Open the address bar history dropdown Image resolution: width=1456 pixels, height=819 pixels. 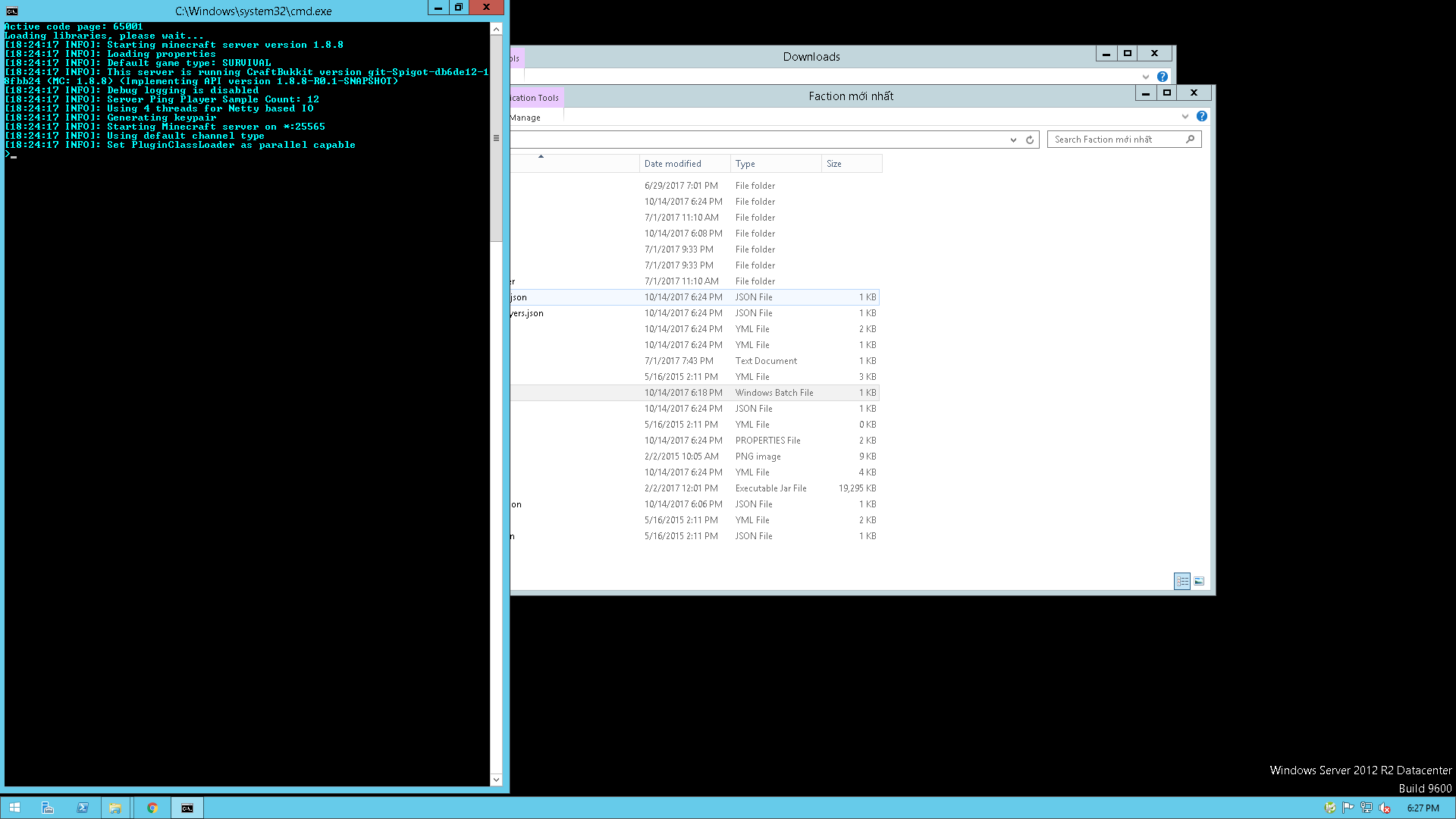pyautogui.click(x=1013, y=140)
